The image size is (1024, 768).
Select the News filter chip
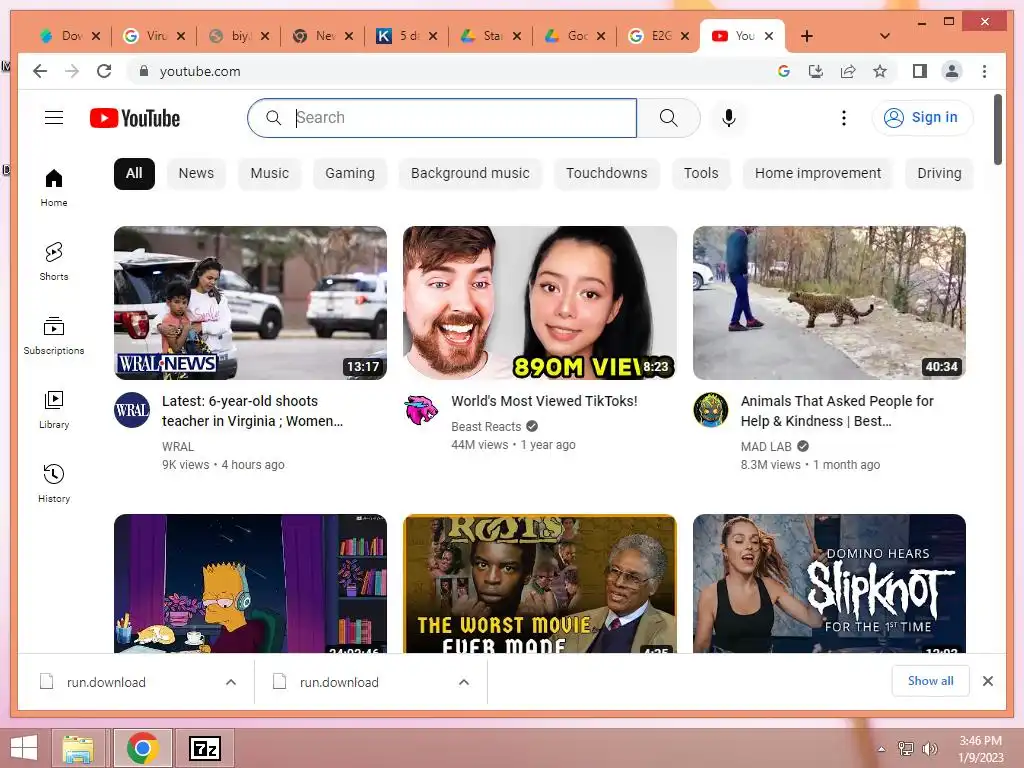click(x=196, y=174)
